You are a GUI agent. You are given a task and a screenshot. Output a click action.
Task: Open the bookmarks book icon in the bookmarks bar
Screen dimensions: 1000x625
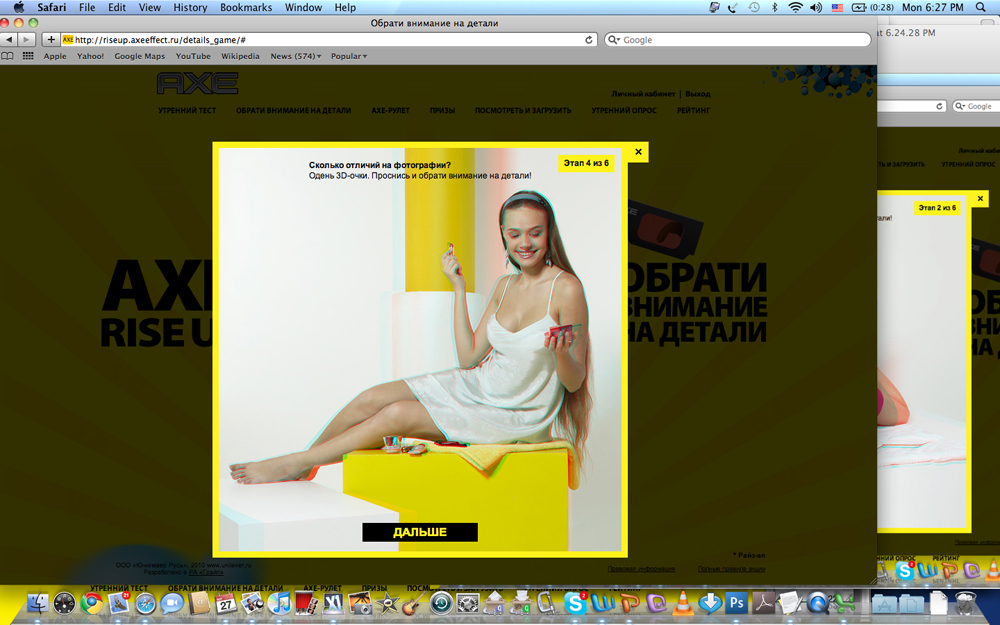(x=8, y=56)
